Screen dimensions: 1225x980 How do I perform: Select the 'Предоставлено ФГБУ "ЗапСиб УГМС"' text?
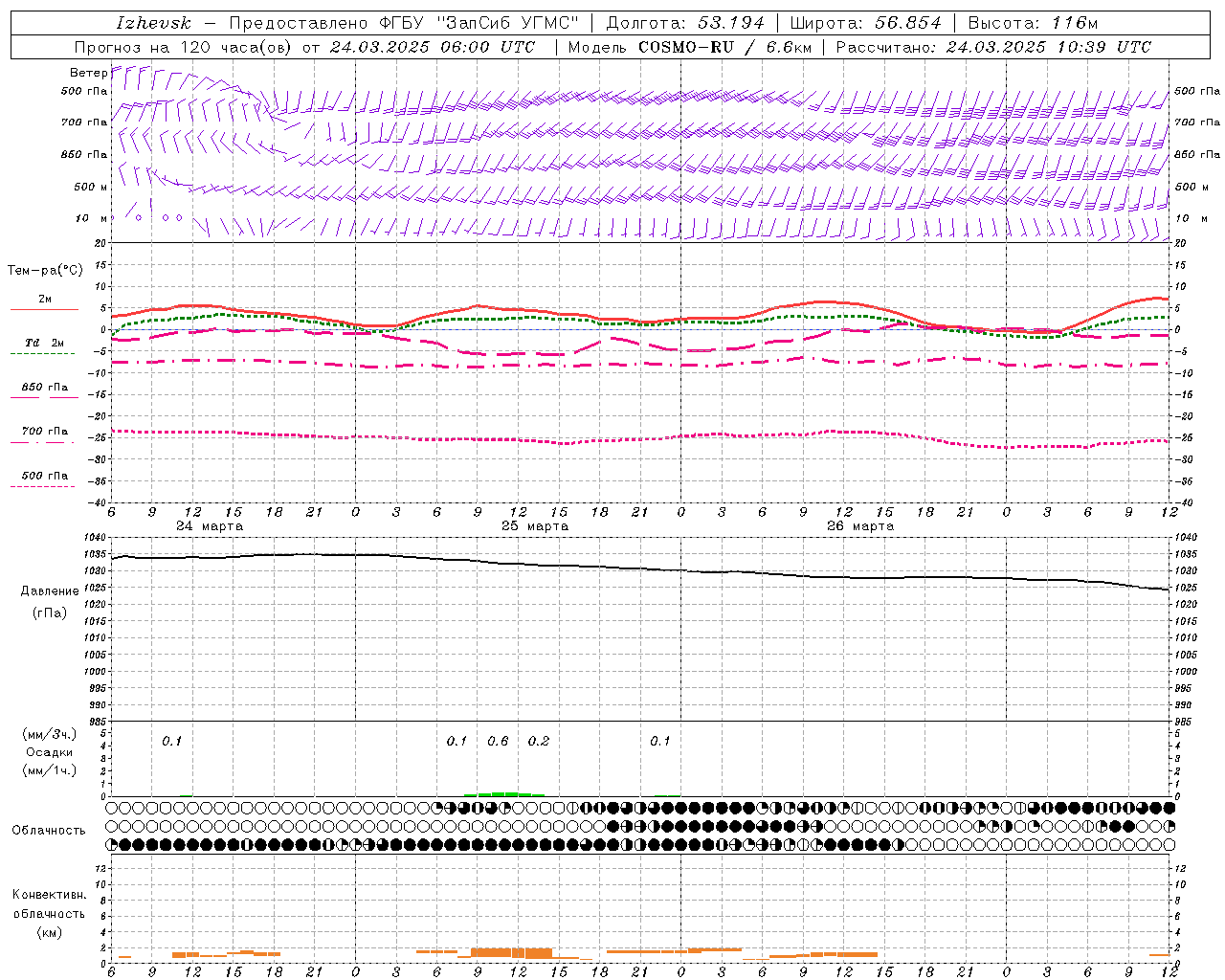pos(404,23)
